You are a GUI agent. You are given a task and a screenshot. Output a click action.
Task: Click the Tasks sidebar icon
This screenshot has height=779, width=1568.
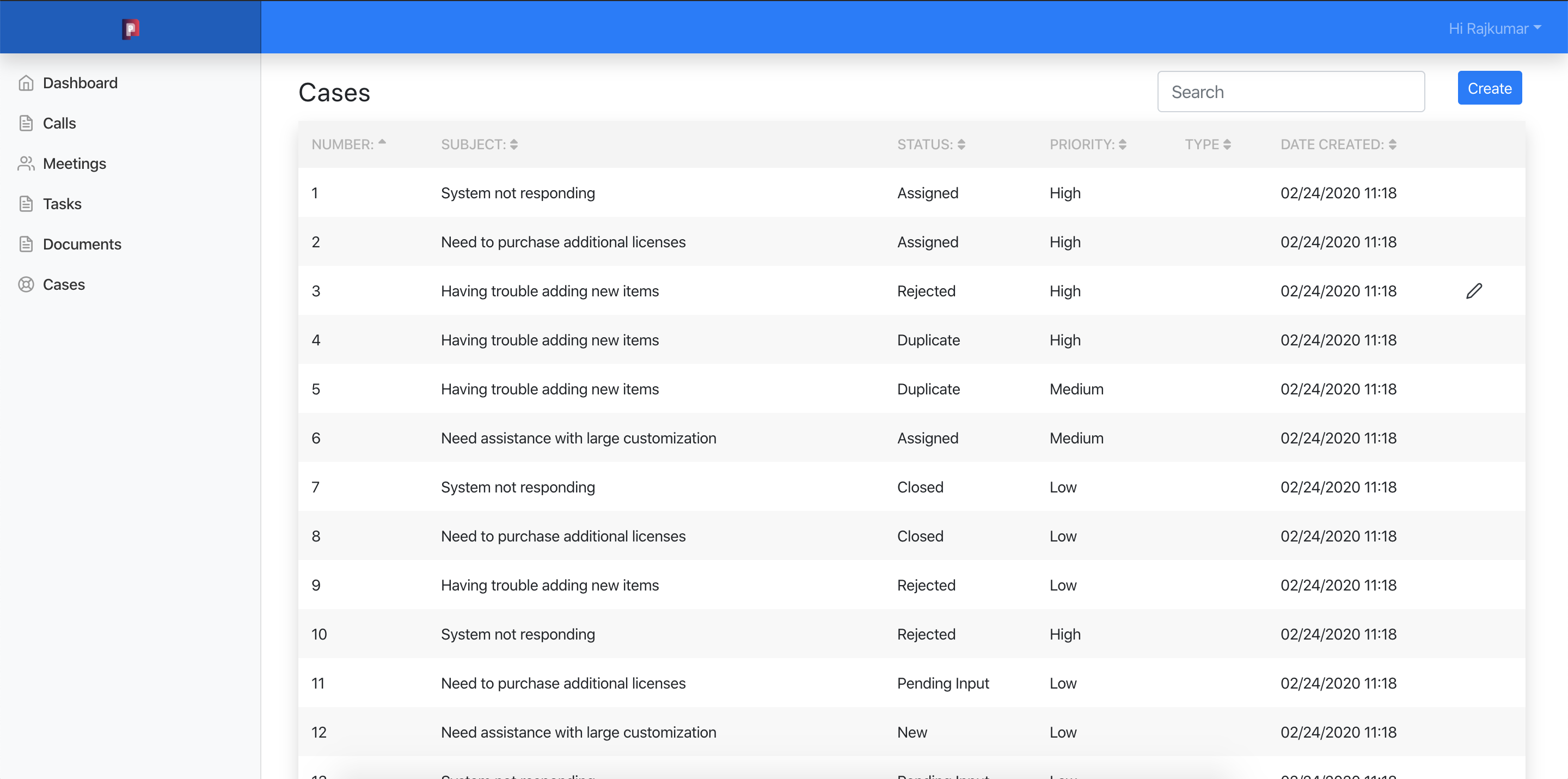26,203
